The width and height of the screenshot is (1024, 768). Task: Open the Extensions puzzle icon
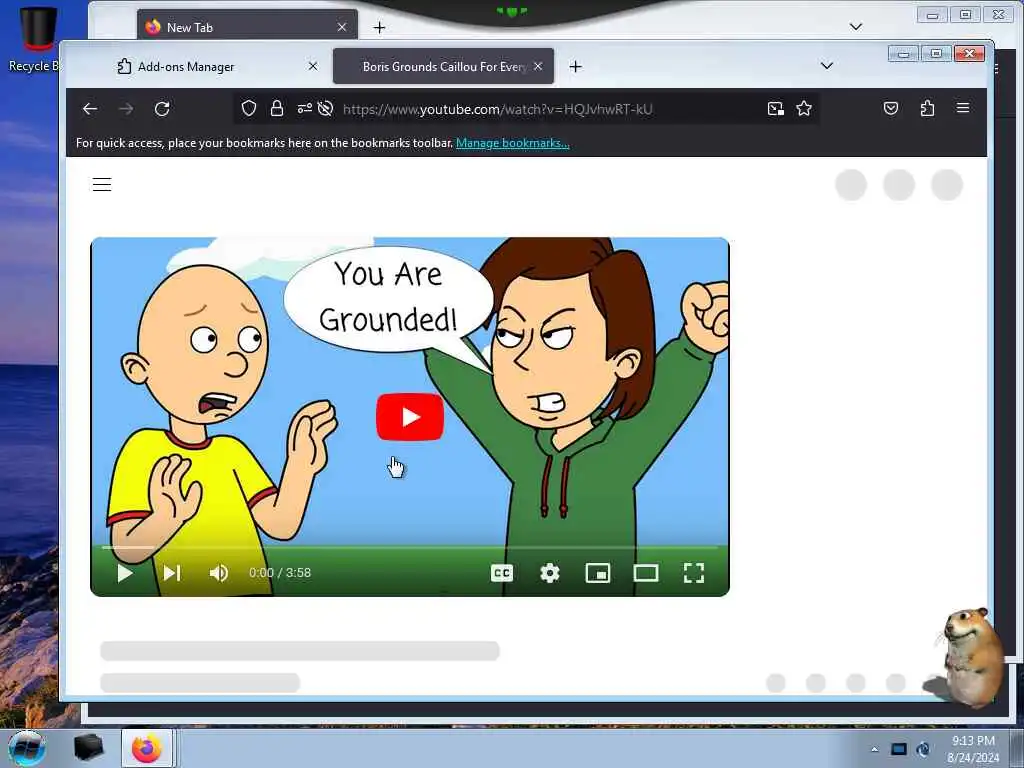(927, 108)
